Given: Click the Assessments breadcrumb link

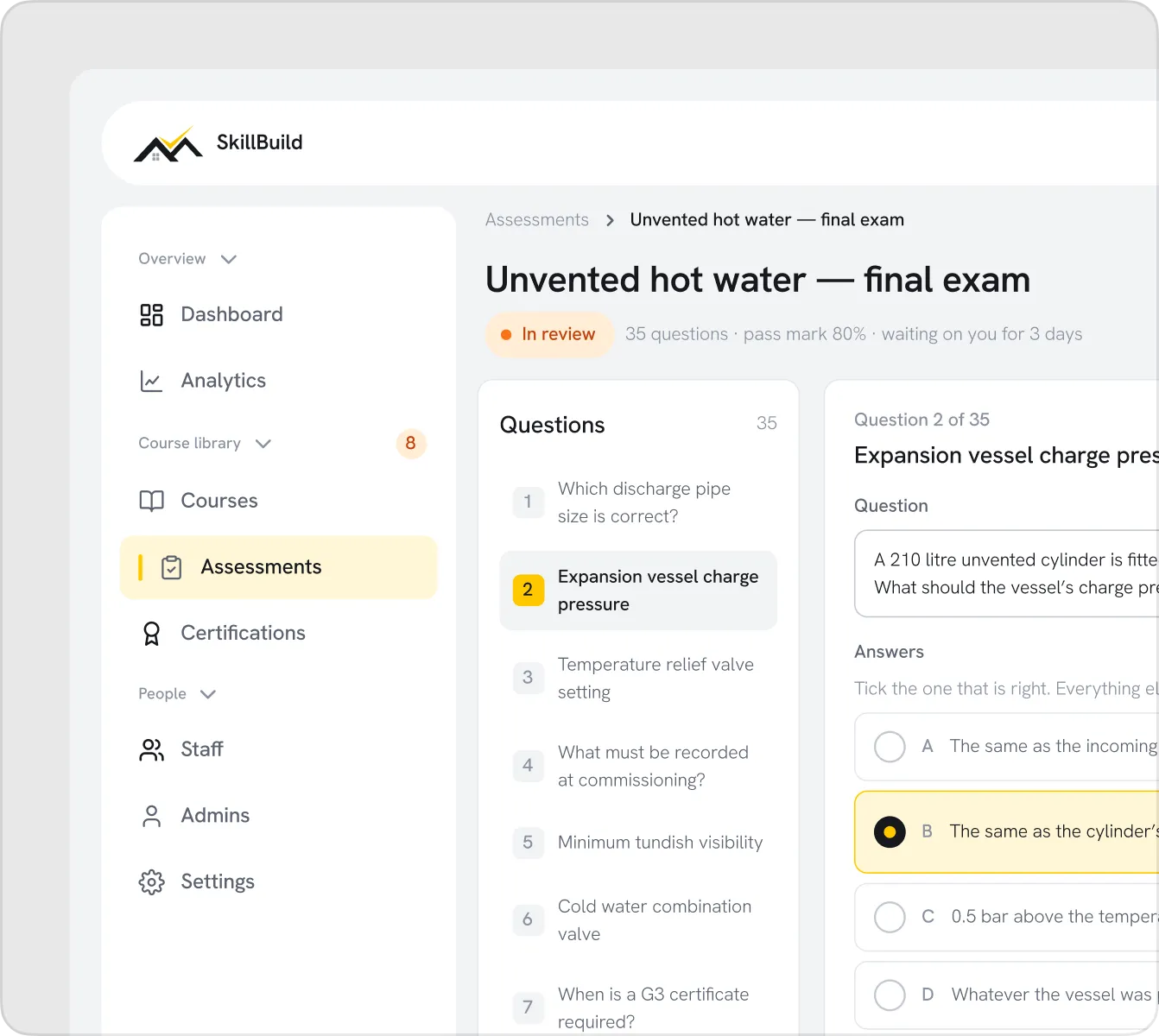Looking at the screenshot, I should point(536,220).
